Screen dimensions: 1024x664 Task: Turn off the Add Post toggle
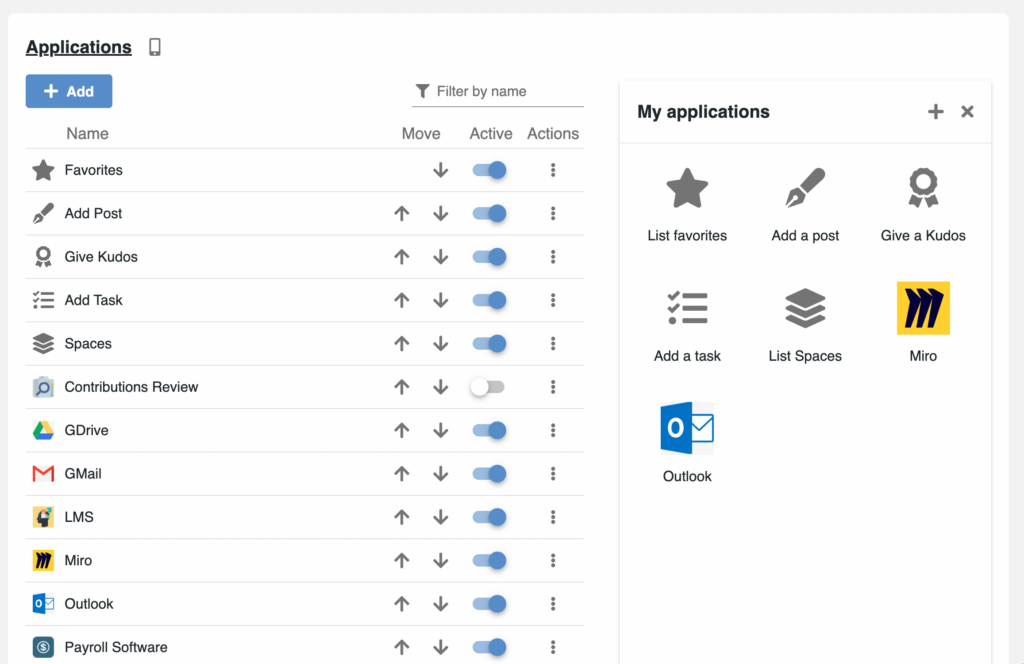[489, 213]
